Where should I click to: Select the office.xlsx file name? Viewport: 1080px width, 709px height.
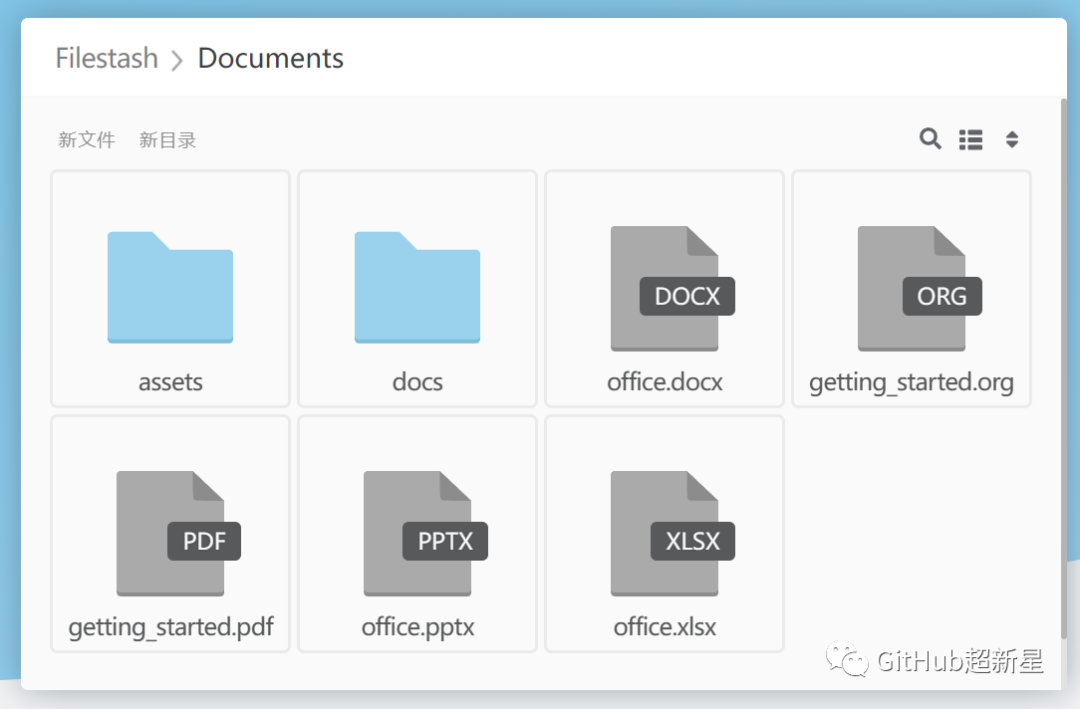tap(665, 627)
